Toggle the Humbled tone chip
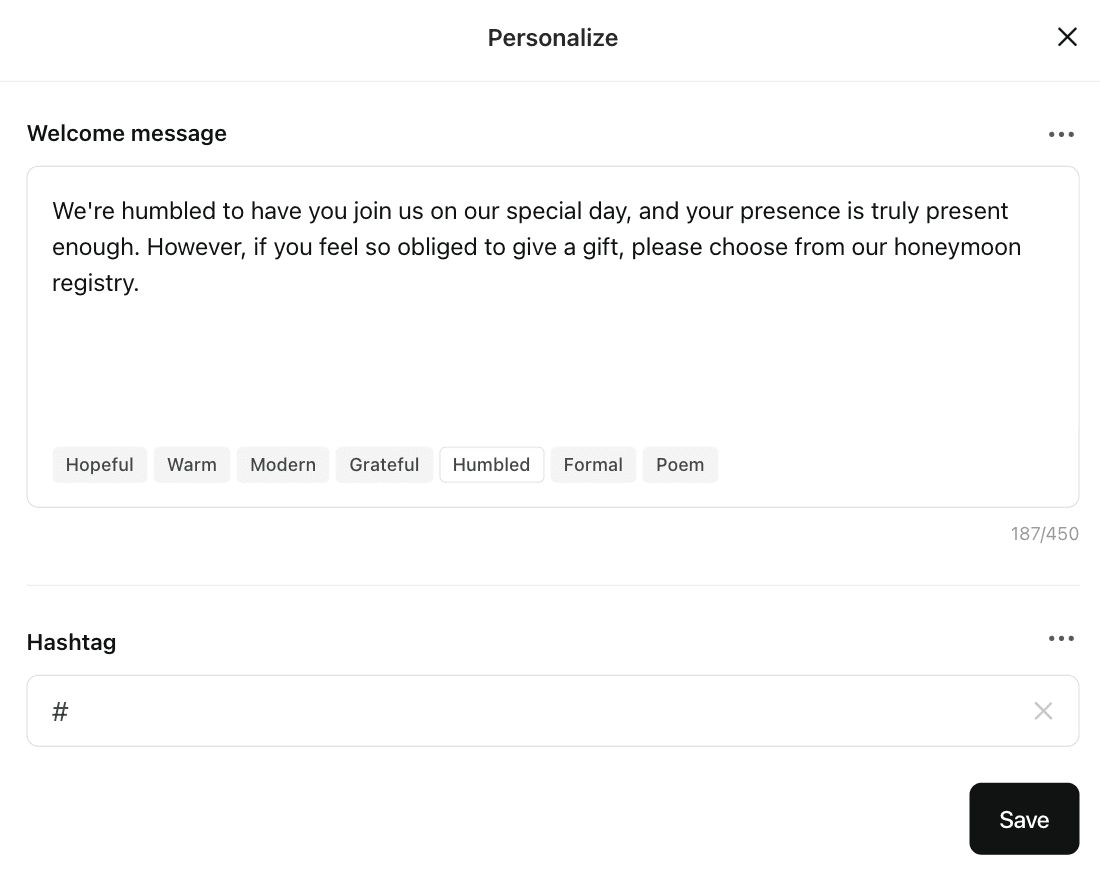The width and height of the screenshot is (1100, 878). coord(491,465)
